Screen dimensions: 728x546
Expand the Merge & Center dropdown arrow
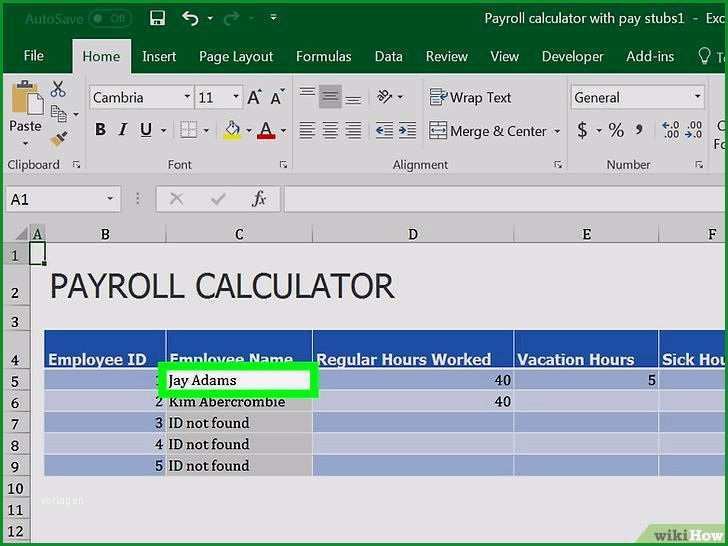tap(557, 131)
